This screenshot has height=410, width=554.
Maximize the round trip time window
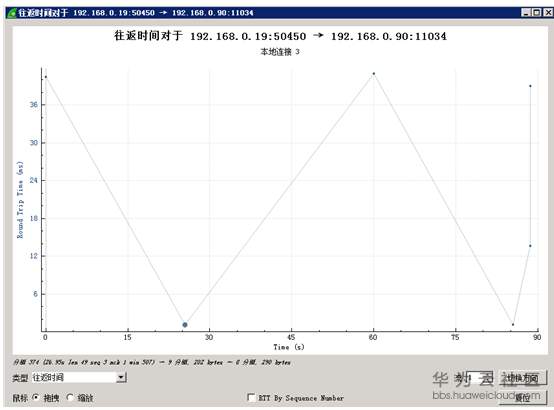pyautogui.click(x=537, y=13)
